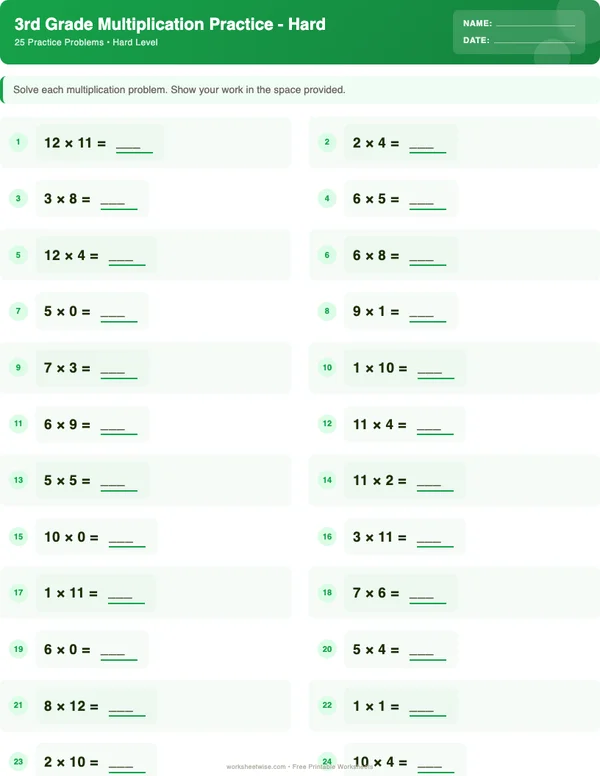
Task: Click the answer blank for 12 × 11
Action: 134,146
